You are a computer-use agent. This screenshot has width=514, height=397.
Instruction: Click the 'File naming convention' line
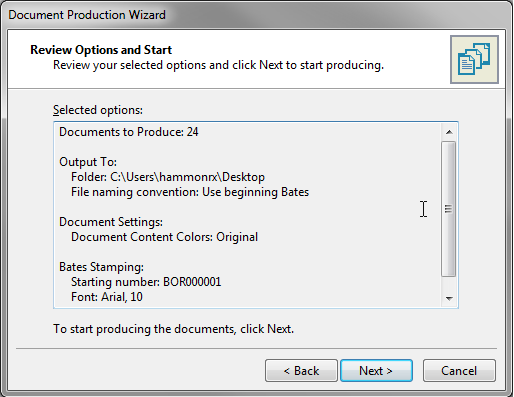point(190,192)
